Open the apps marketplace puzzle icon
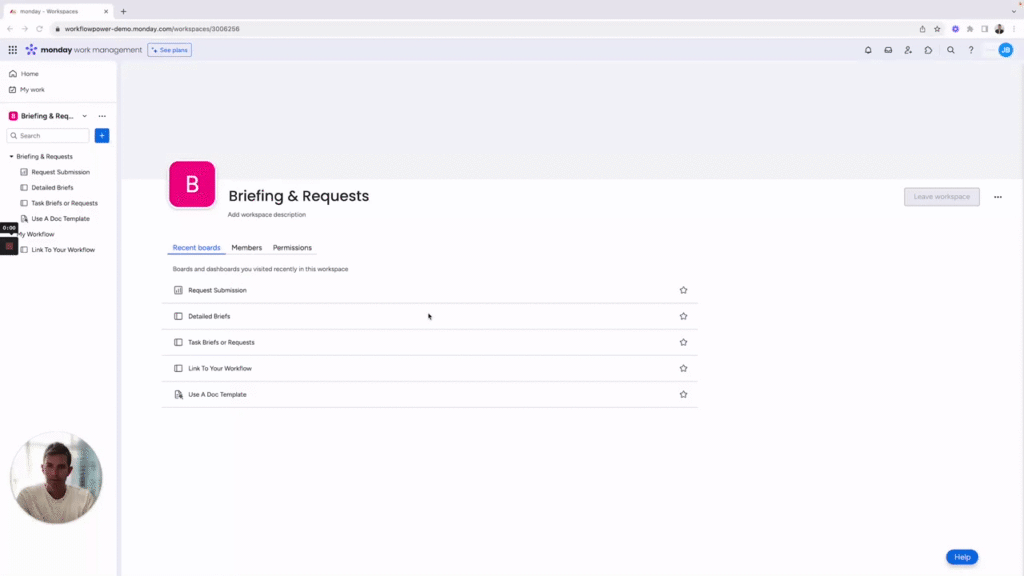The image size is (1024, 576). click(928, 50)
